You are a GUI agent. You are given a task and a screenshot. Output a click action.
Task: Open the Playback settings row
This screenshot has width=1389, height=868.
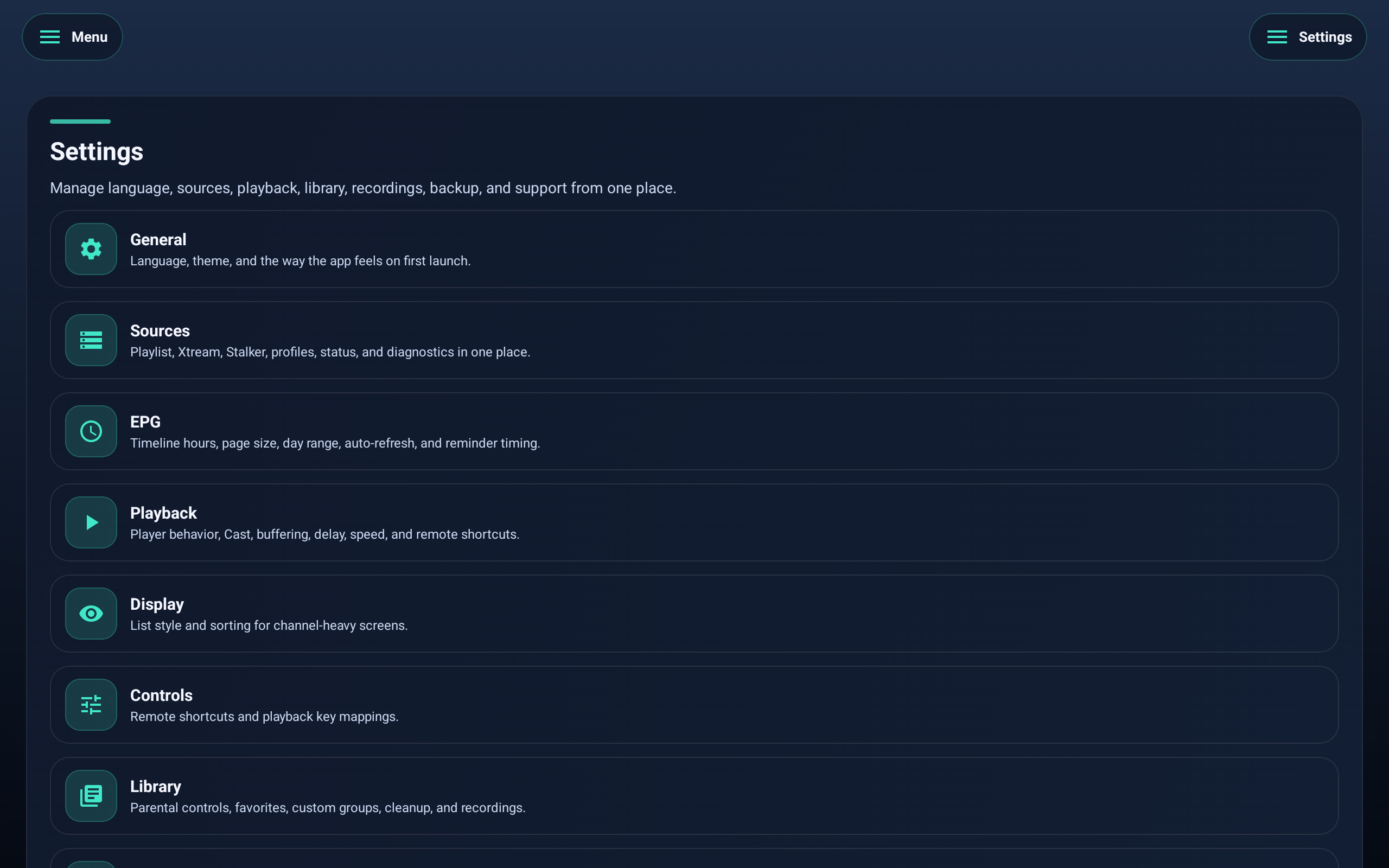(x=694, y=522)
